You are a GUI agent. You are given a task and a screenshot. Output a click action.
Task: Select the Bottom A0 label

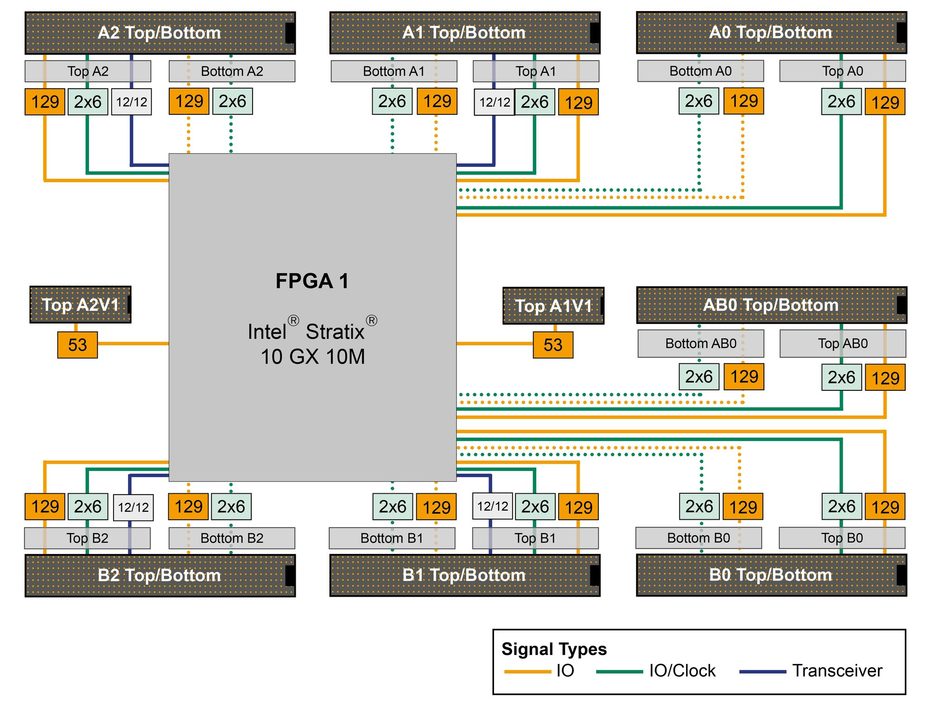pyautogui.click(x=701, y=72)
